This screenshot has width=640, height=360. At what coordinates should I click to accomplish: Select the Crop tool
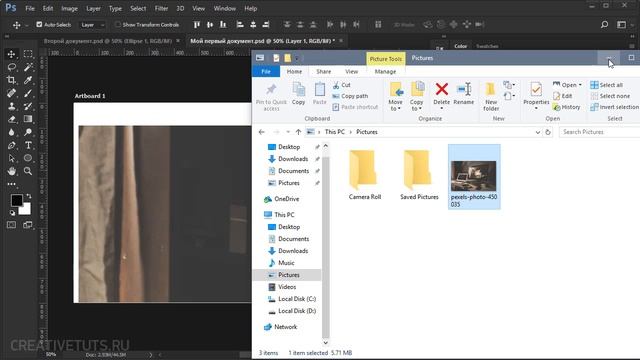tap(11, 80)
